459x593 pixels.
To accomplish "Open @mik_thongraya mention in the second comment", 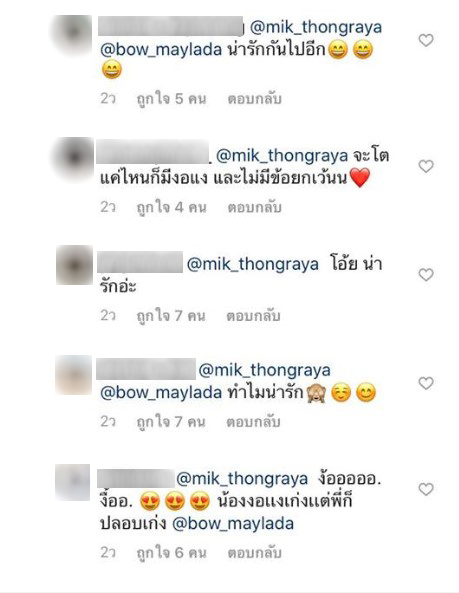I will (282, 156).
